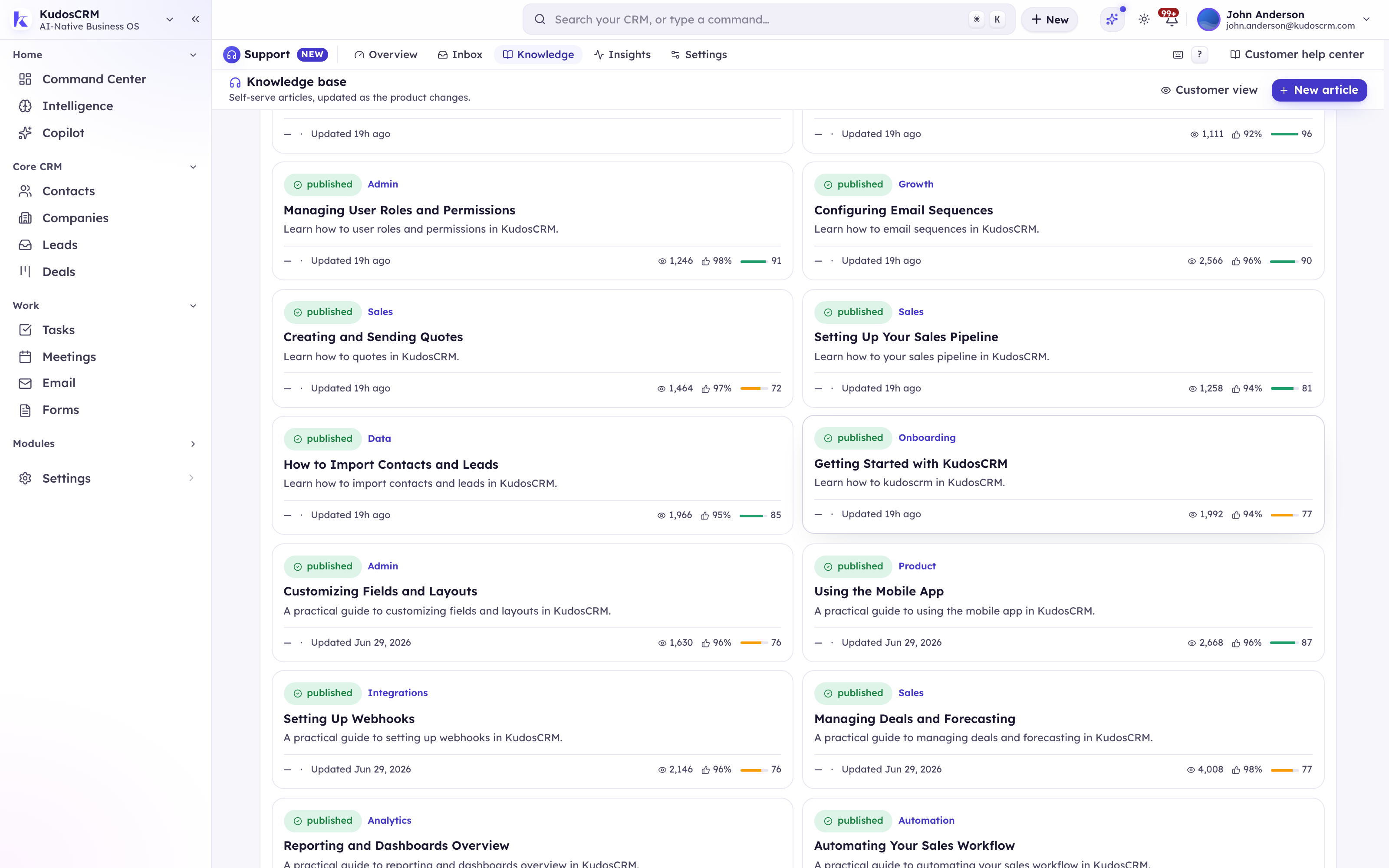Click the quality bar on How to Import Contacts
The image size is (1389, 868).
(x=753, y=516)
